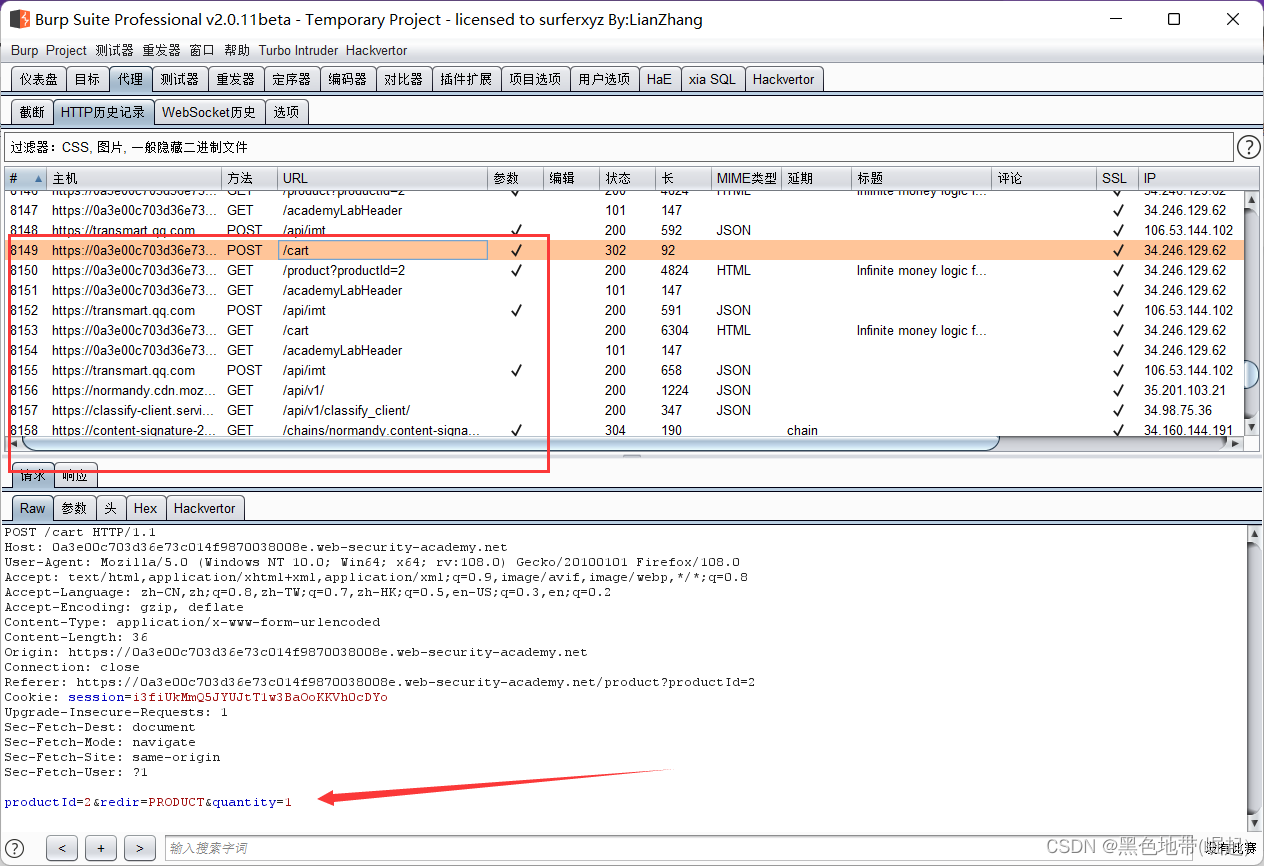The width and height of the screenshot is (1264, 866).
Task: Open the Turbo Intruder menu
Action: (298, 50)
